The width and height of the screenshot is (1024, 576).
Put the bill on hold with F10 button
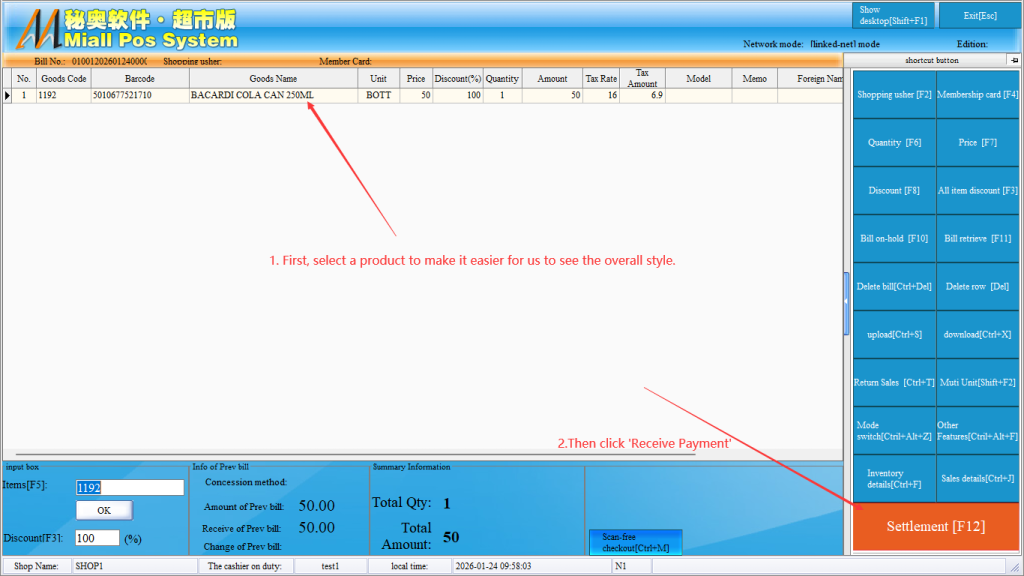[x=894, y=239]
